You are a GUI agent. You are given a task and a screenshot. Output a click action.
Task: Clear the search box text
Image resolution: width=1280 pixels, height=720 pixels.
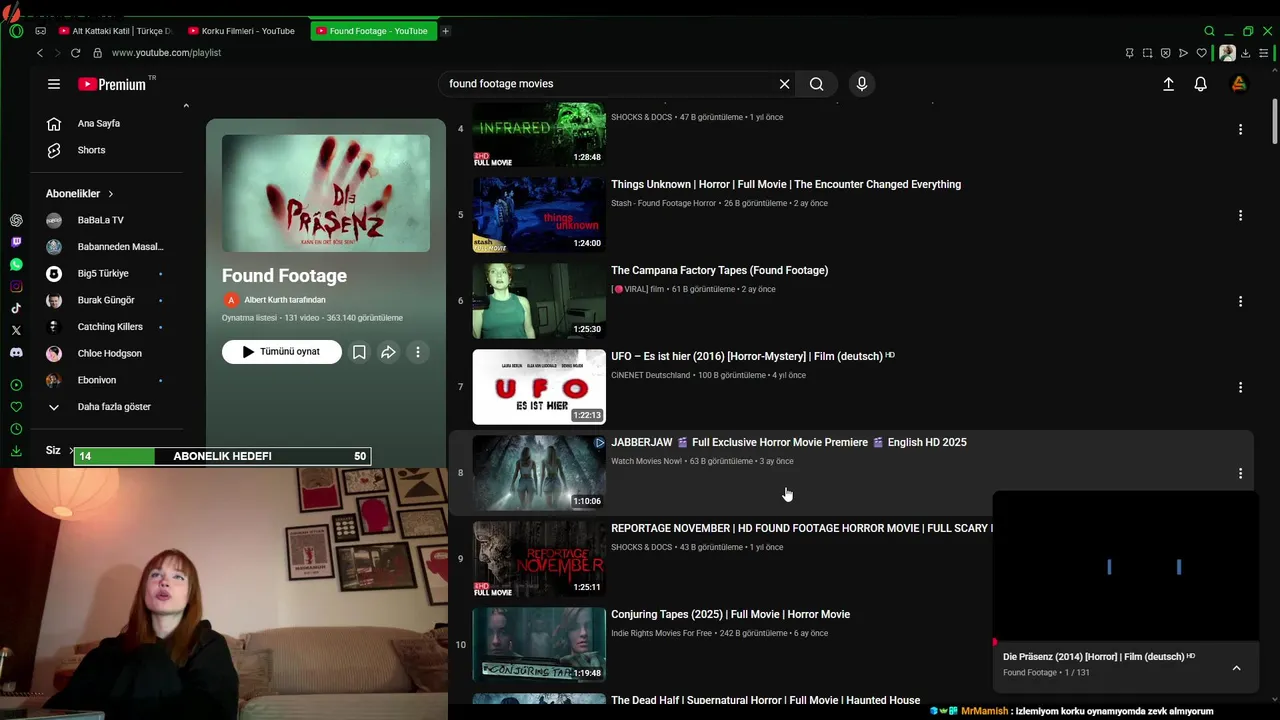[784, 84]
